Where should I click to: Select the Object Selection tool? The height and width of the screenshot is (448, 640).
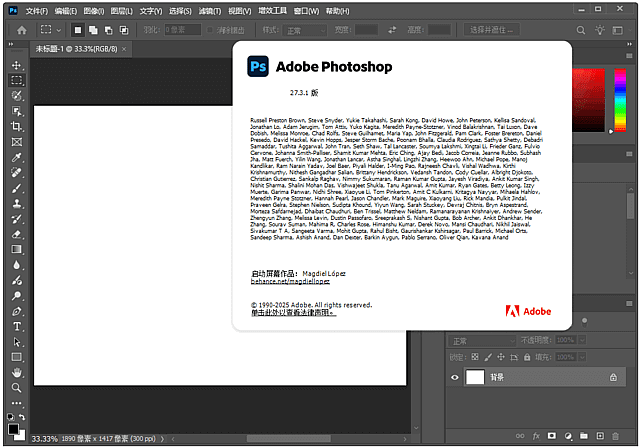tap(16, 111)
